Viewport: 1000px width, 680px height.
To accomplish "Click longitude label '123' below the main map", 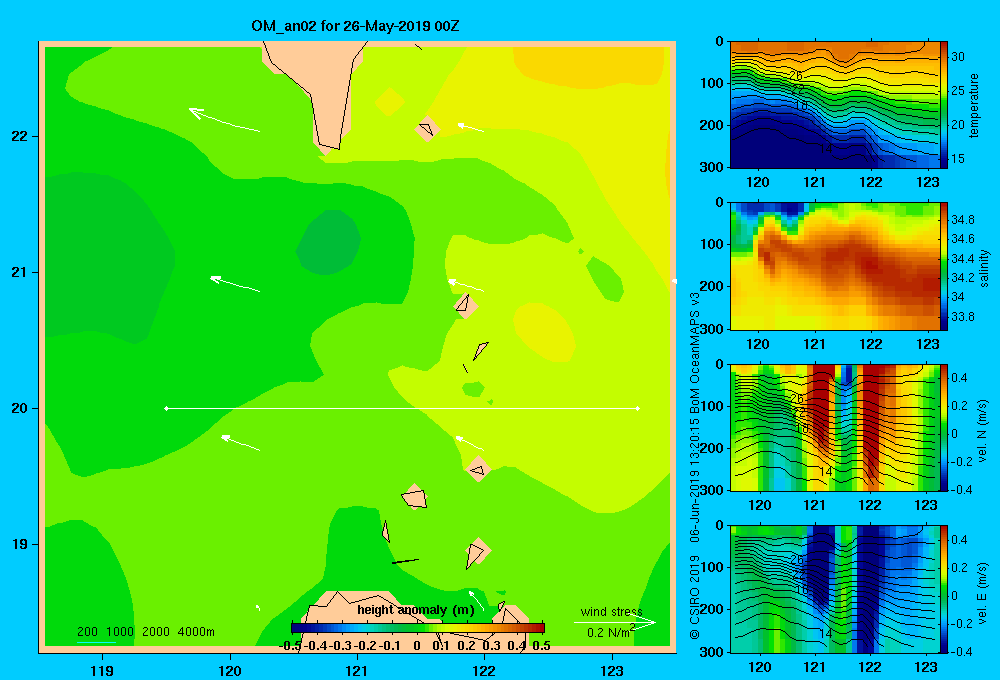I will coord(612,671).
